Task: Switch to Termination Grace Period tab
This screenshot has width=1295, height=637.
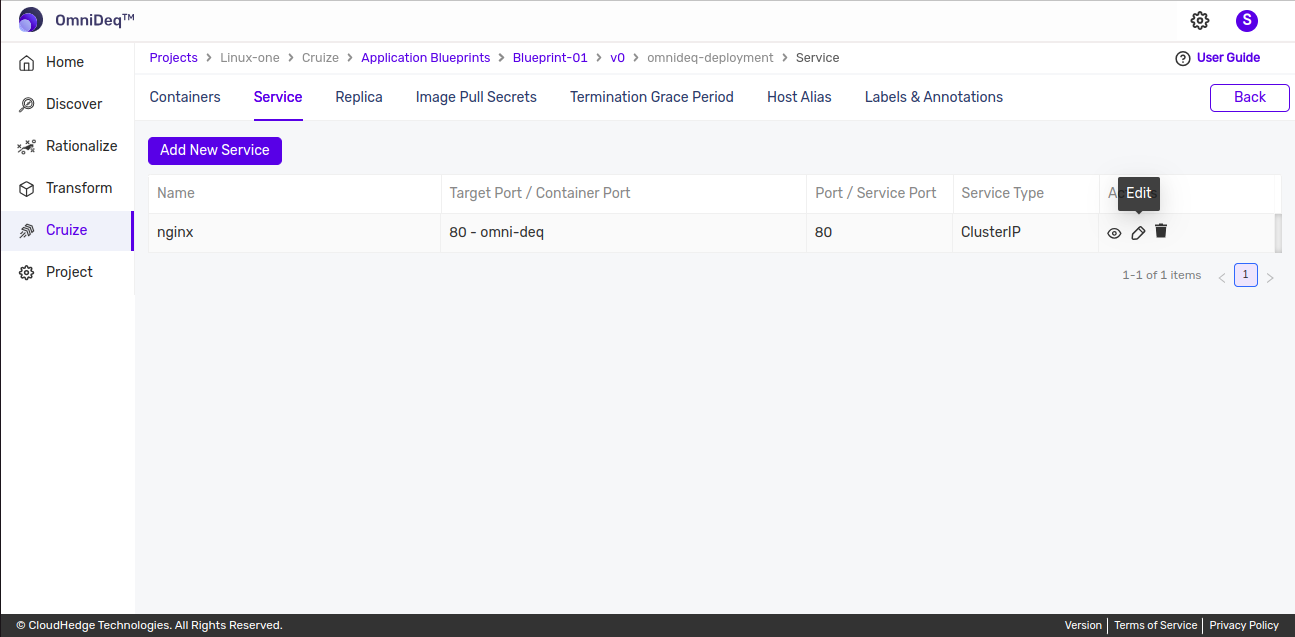Action: 652,97
